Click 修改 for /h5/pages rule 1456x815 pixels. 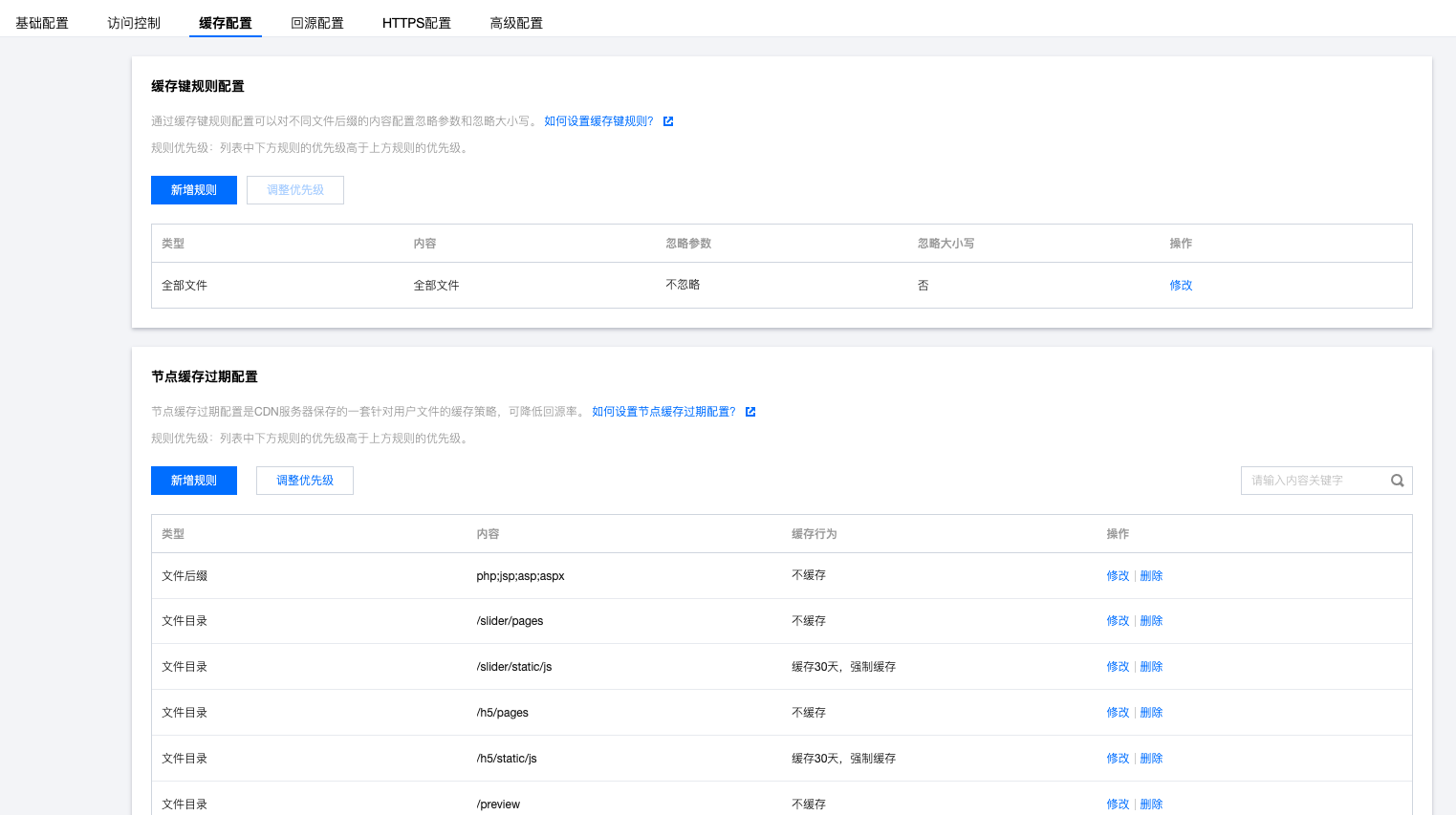point(1118,713)
